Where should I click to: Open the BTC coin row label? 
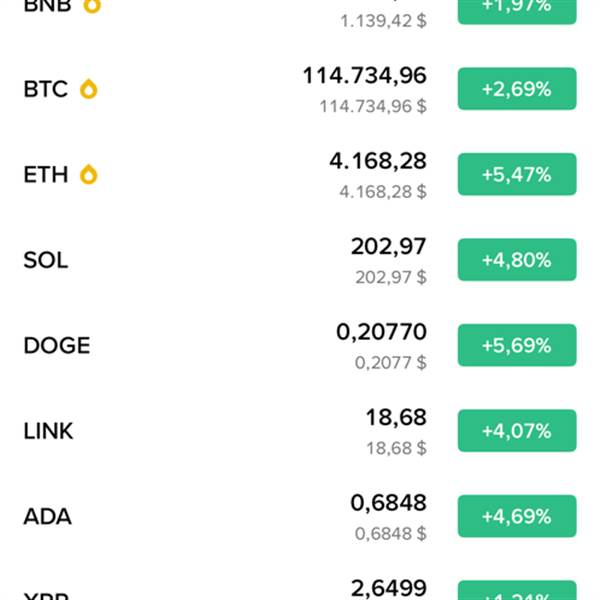pos(46,89)
